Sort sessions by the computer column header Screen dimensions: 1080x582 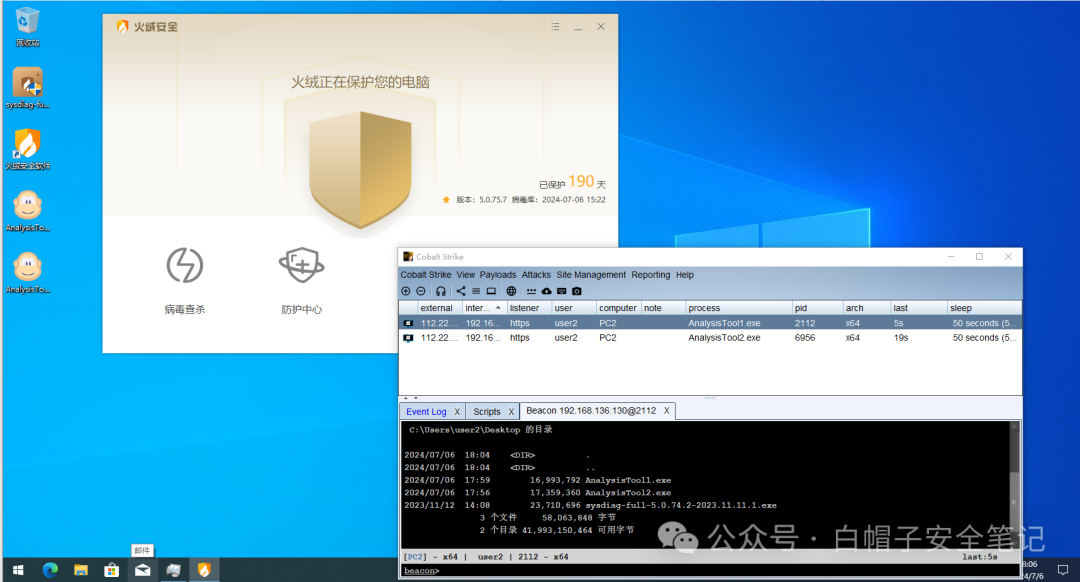pos(619,308)
